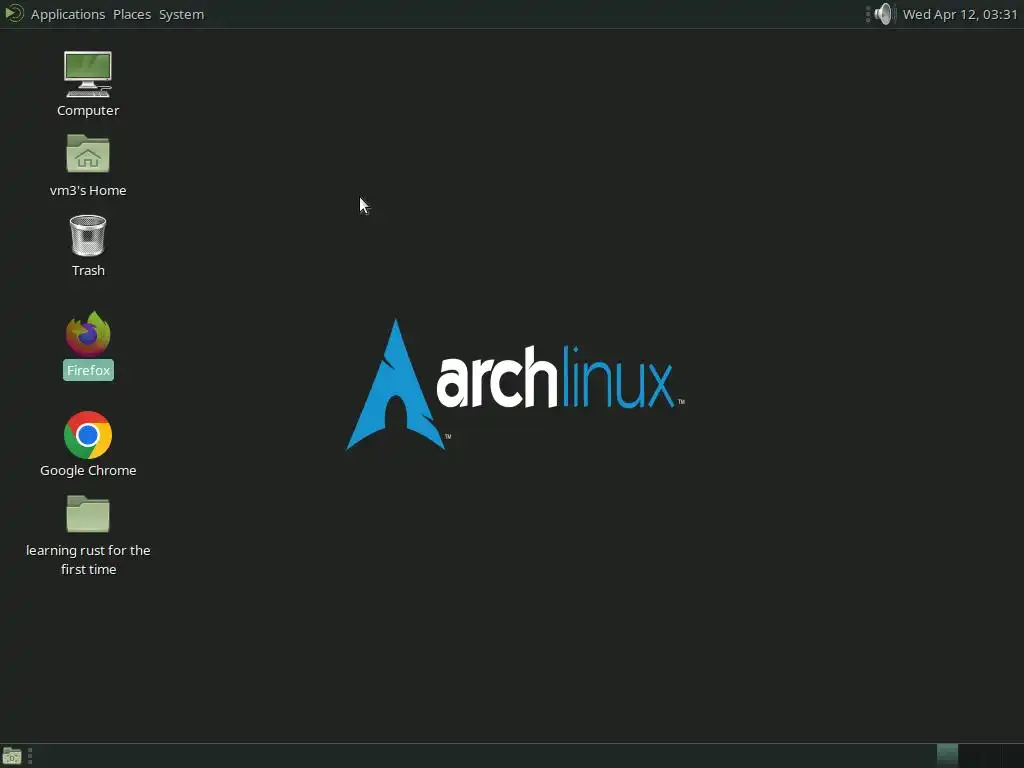Open the System menu
This screenshot has width=1024, height=768.
182,14
